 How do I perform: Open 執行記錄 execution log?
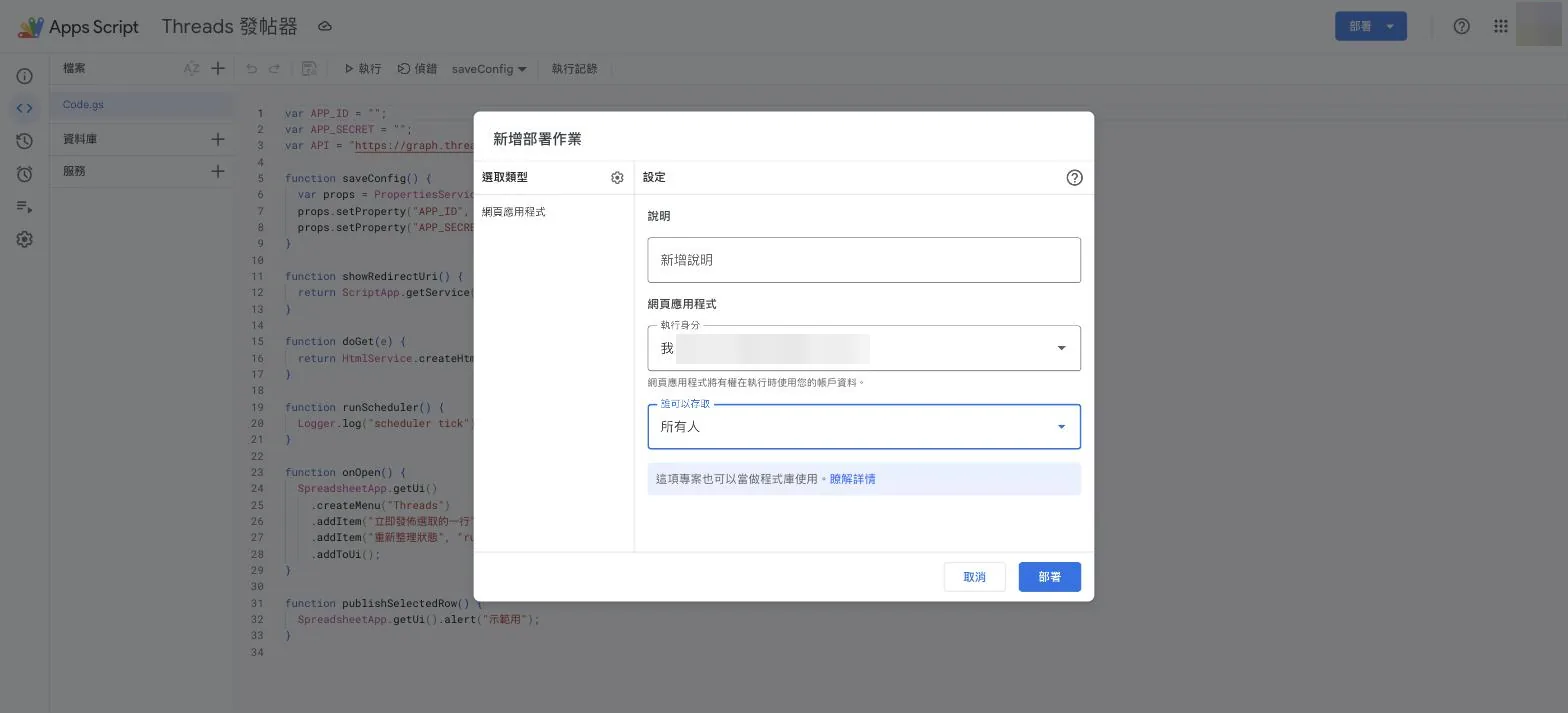point(575,69)
